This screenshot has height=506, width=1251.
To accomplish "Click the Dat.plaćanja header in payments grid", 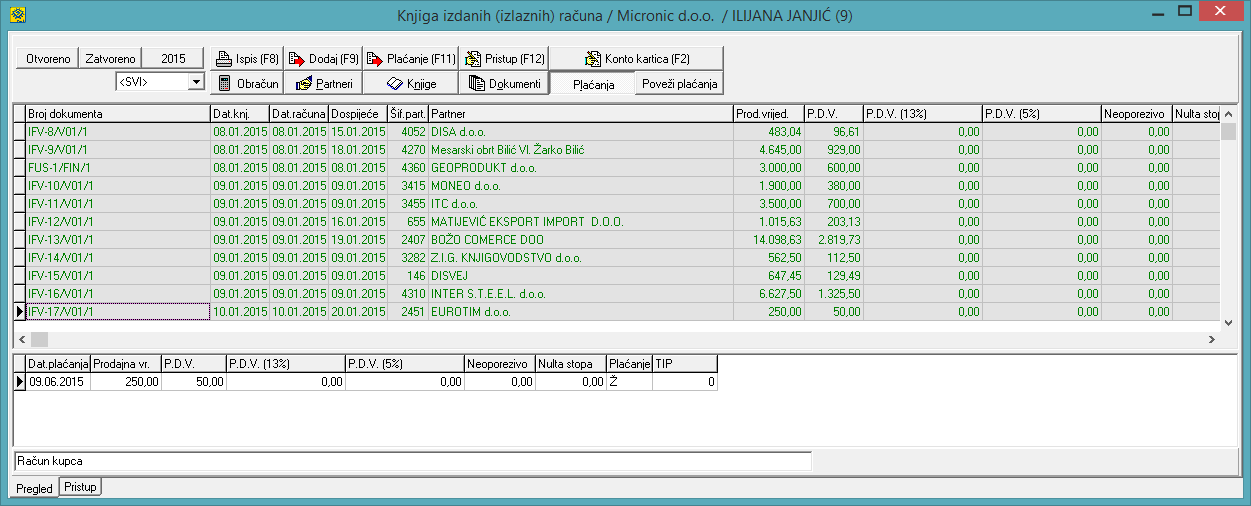I will 58,364.
